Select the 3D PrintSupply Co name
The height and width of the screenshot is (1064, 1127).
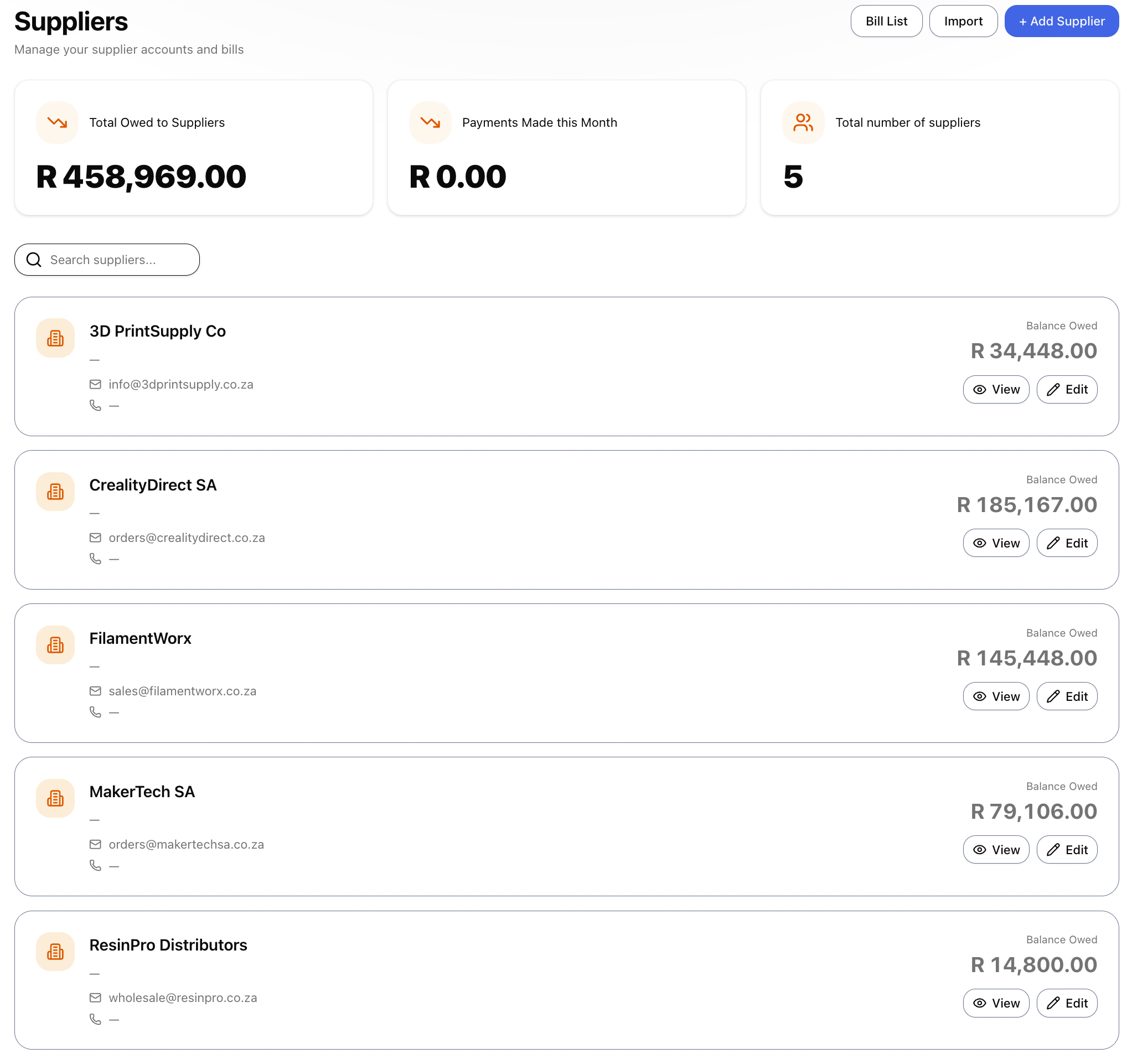[x=157, y=331]
